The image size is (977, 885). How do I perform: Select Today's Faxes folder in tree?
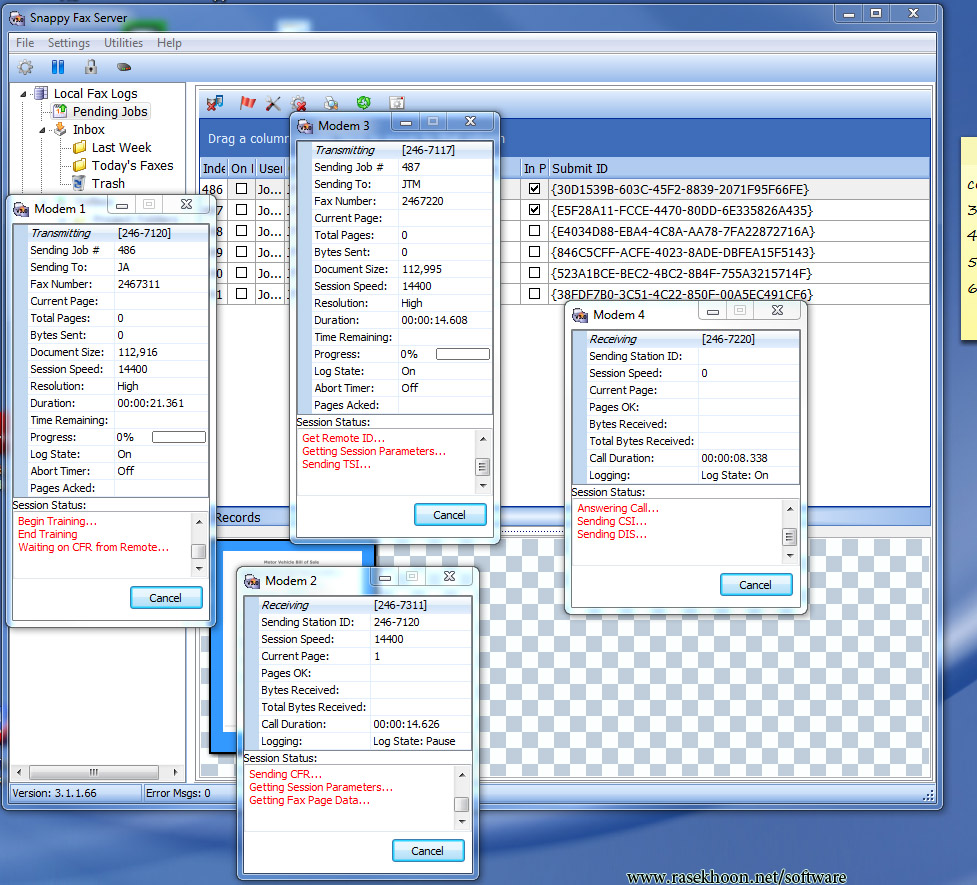click(132, 166)
